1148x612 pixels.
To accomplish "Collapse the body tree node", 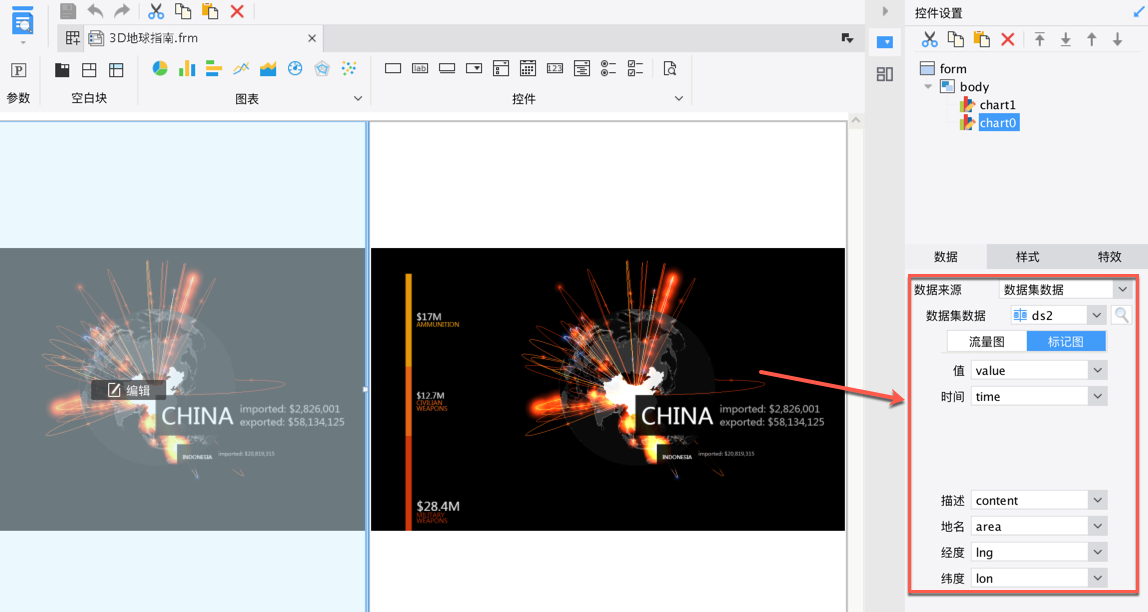I will (x=928, y=87).
